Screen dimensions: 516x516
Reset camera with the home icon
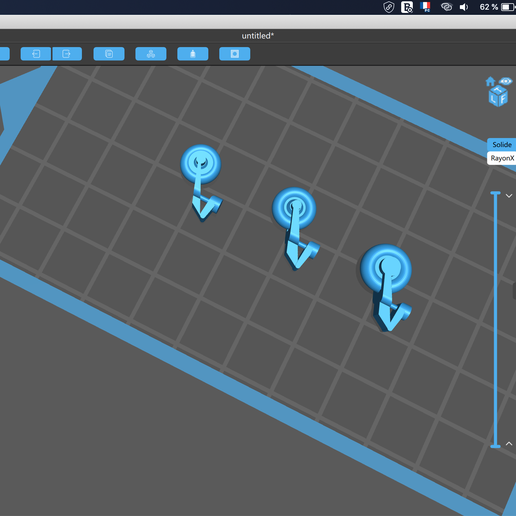tap(490, 81)
